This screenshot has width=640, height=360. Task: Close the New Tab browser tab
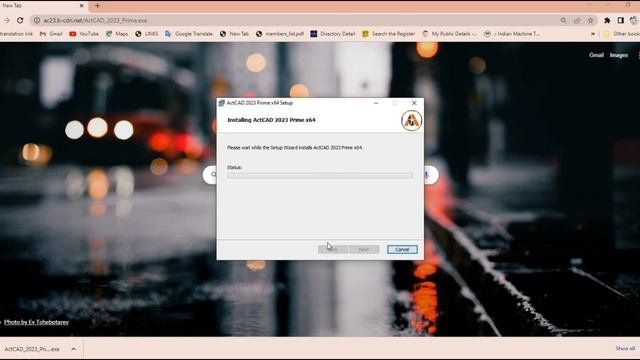coord(81,6)
